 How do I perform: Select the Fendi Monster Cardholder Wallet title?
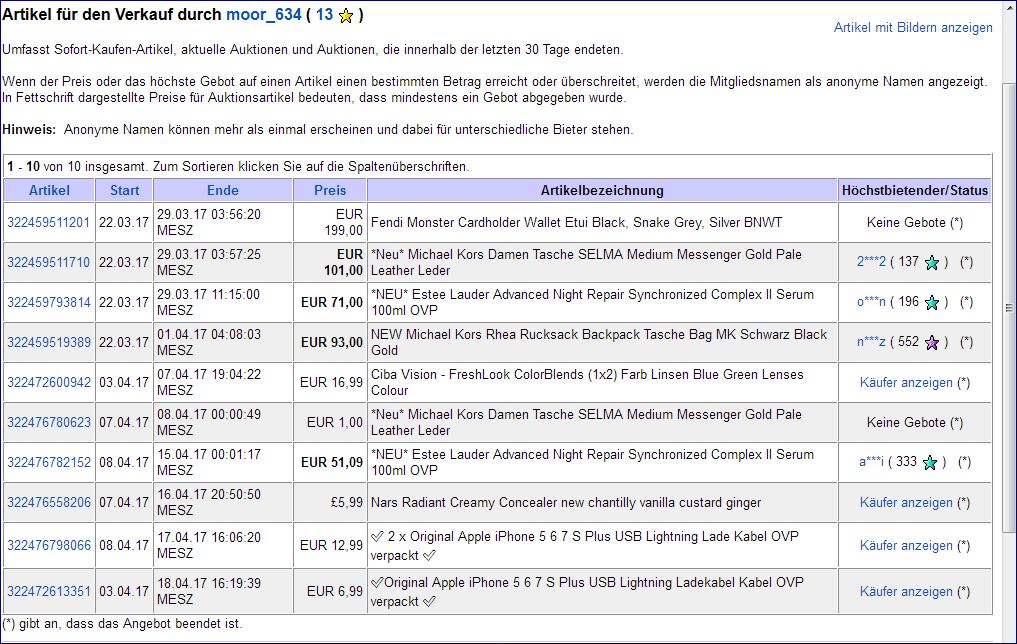(577, 222)
